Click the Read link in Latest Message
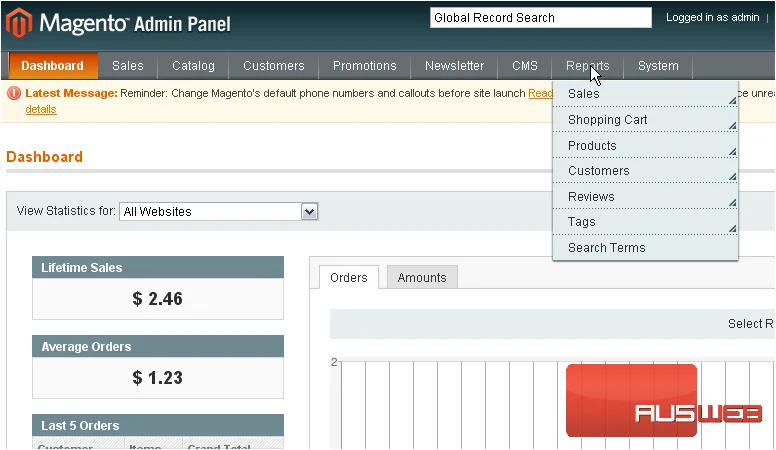Image resolution: width=776 pixels, height=450 pixels. click(x=540, y=93)
